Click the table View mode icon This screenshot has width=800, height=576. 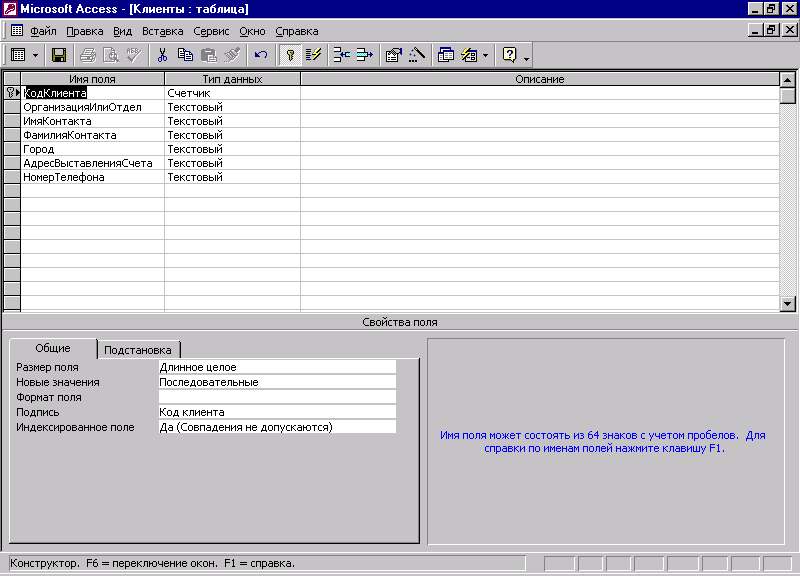pos(18,55)
